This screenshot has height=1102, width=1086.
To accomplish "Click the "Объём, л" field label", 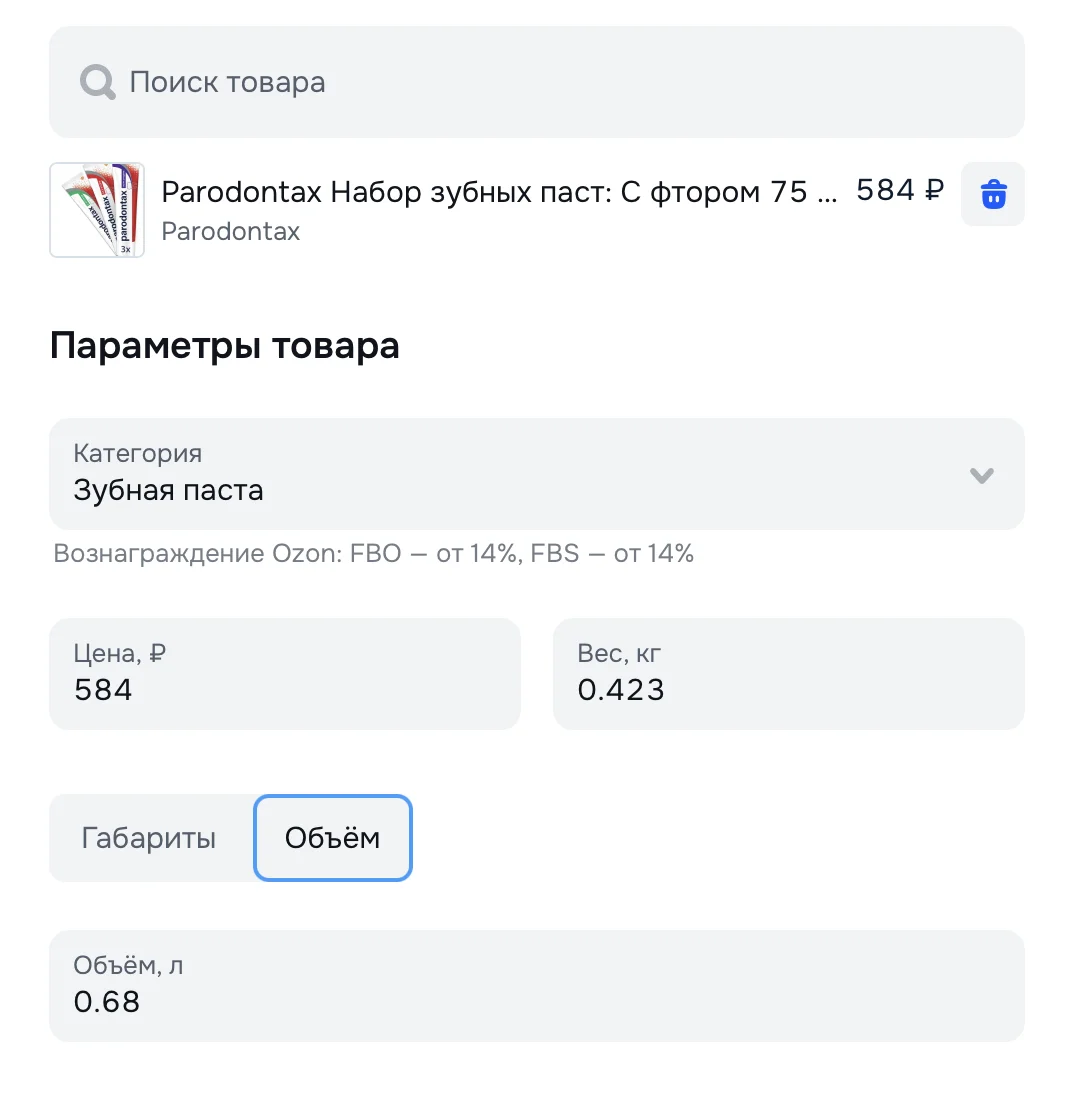I will [x=128, y=966].
